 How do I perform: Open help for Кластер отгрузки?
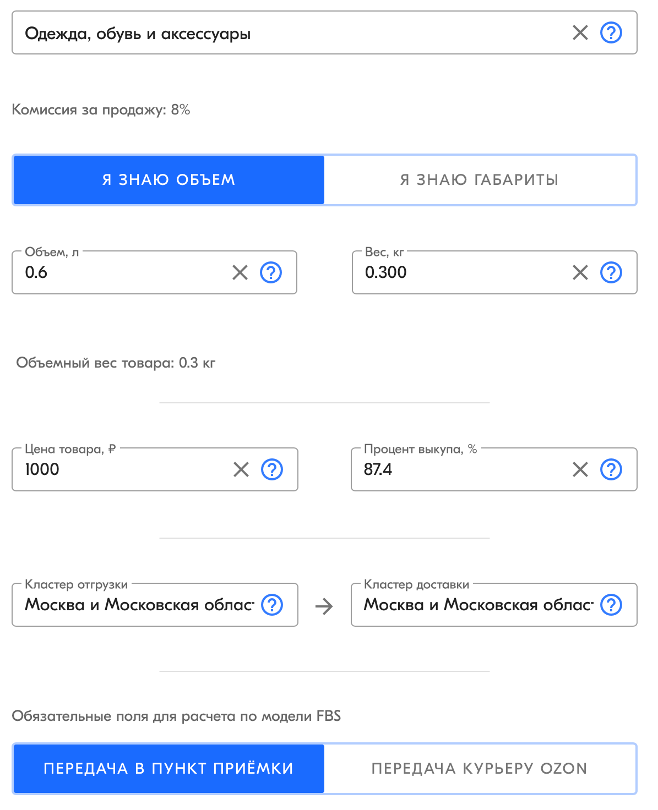[272, 605]
